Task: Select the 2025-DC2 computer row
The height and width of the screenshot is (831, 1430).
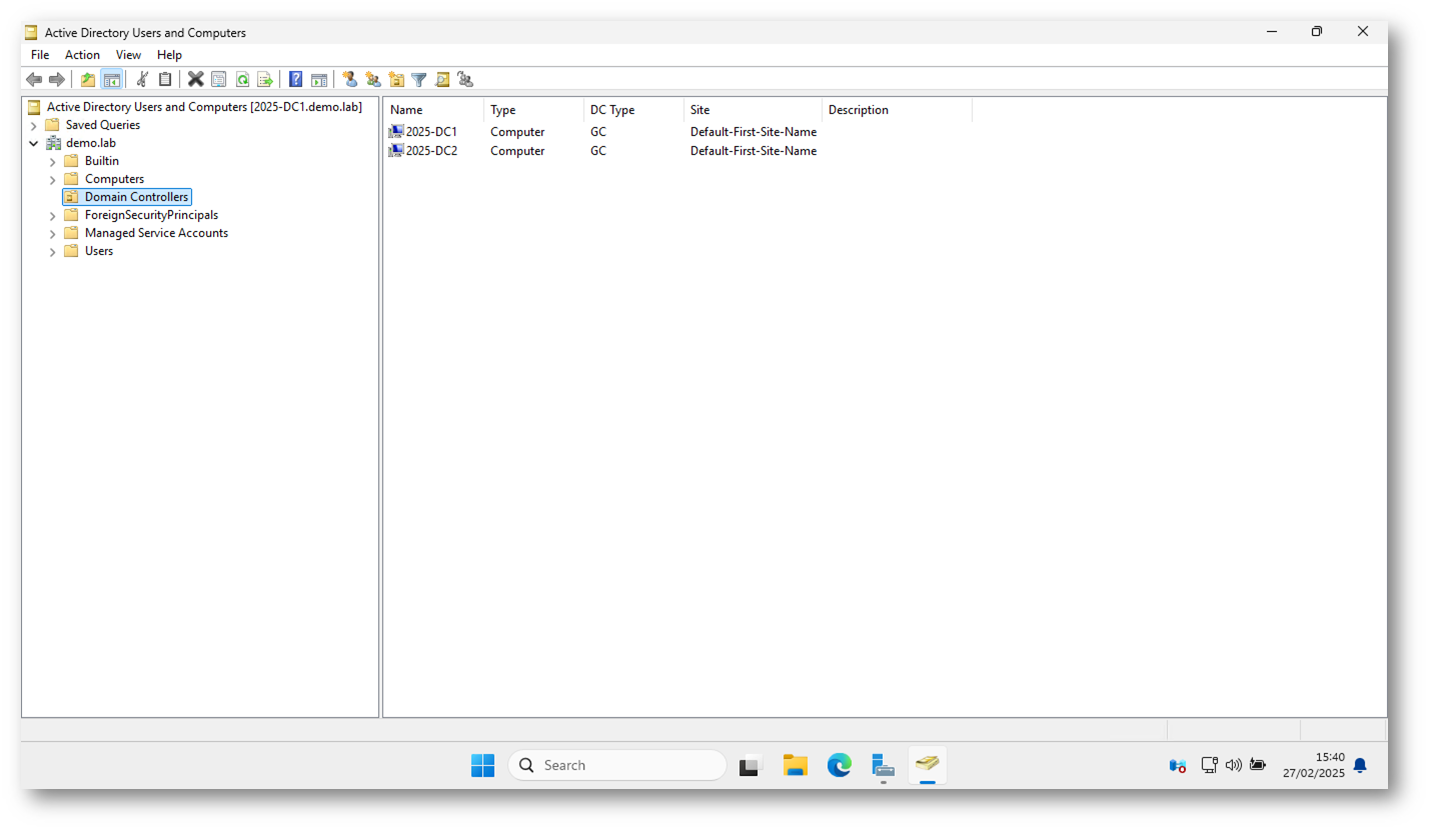Action: click(603, 151)
